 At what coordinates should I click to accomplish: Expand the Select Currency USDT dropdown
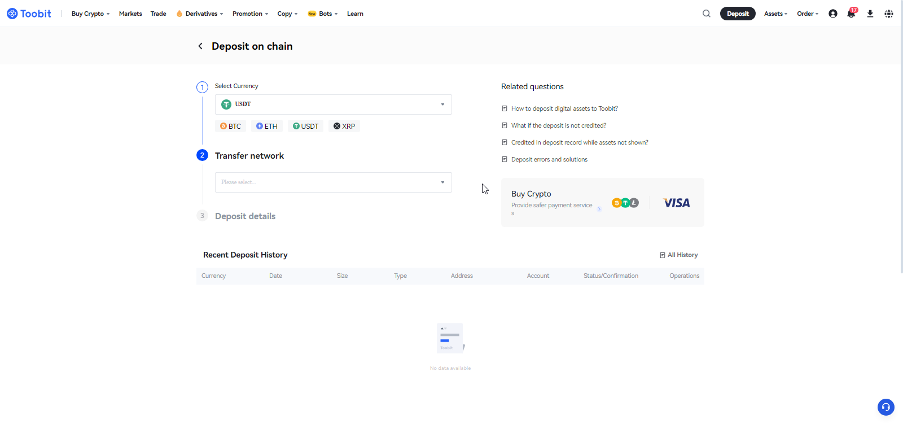coord(333,104)
